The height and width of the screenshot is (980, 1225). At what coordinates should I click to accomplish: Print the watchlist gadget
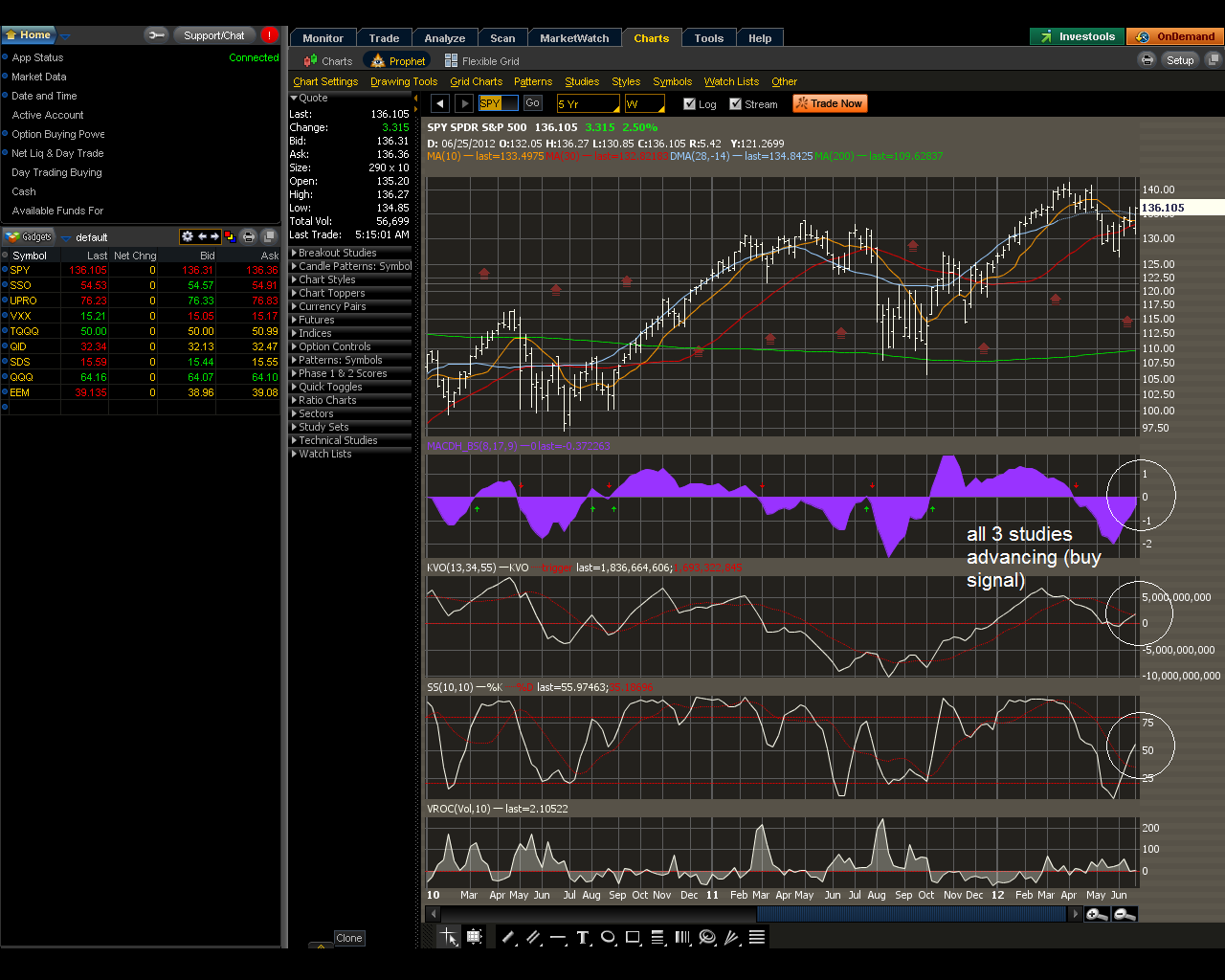point(249,236)
